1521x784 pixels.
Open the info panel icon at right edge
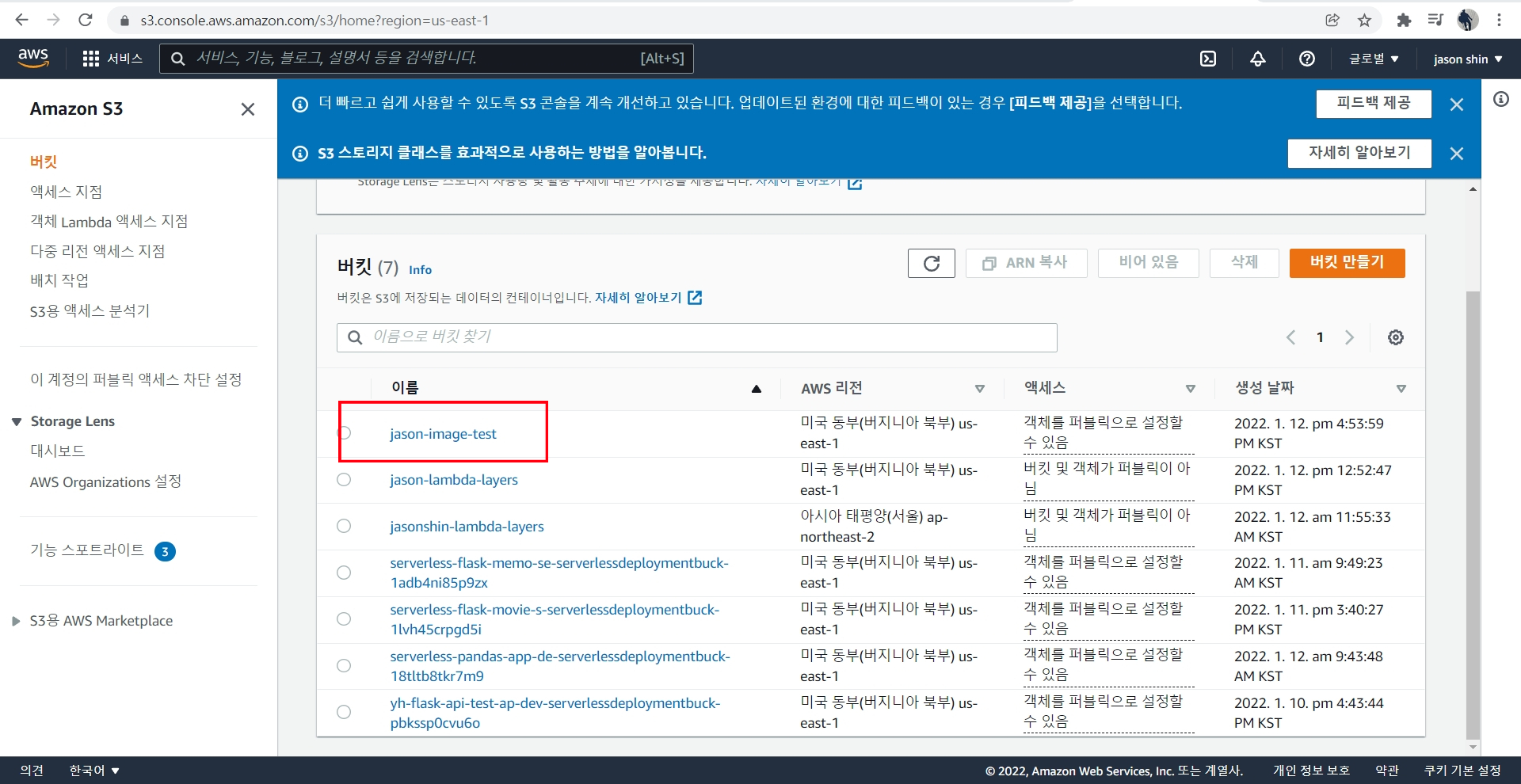[1501, 99]
